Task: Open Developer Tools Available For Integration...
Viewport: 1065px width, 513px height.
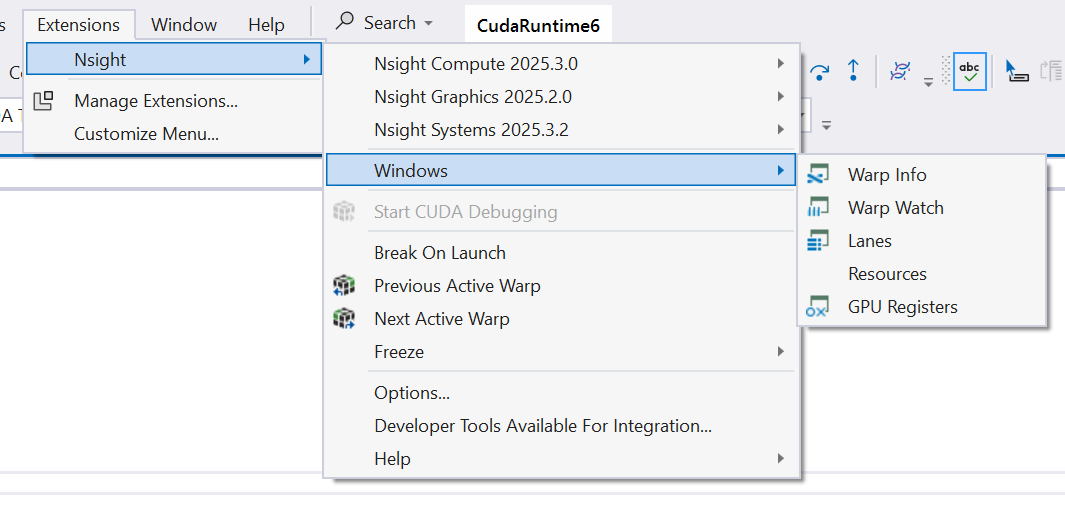Action: pyautogui.click(x=561, y=426)
